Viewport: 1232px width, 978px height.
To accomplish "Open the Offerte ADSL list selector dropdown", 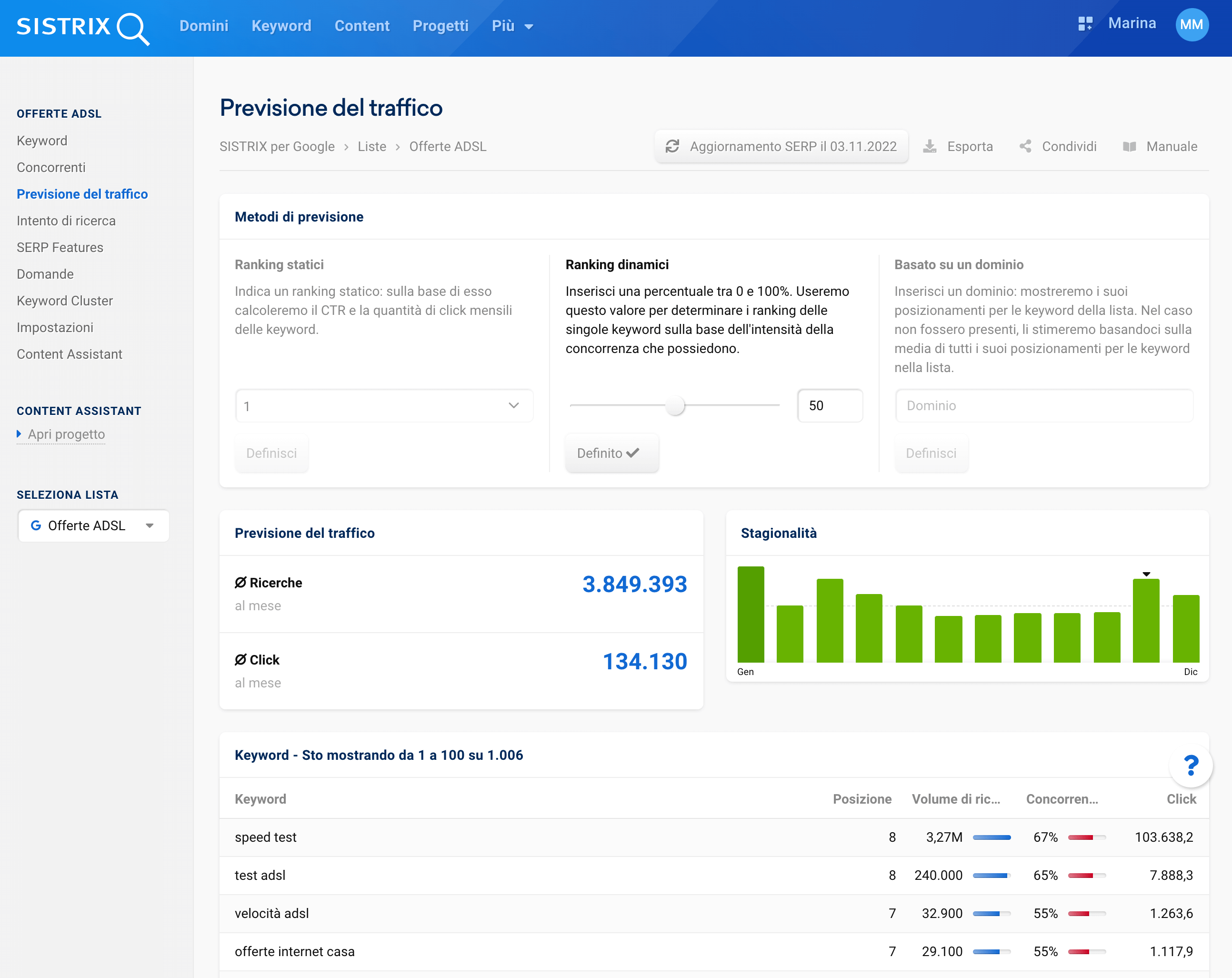I will (94, 525).
